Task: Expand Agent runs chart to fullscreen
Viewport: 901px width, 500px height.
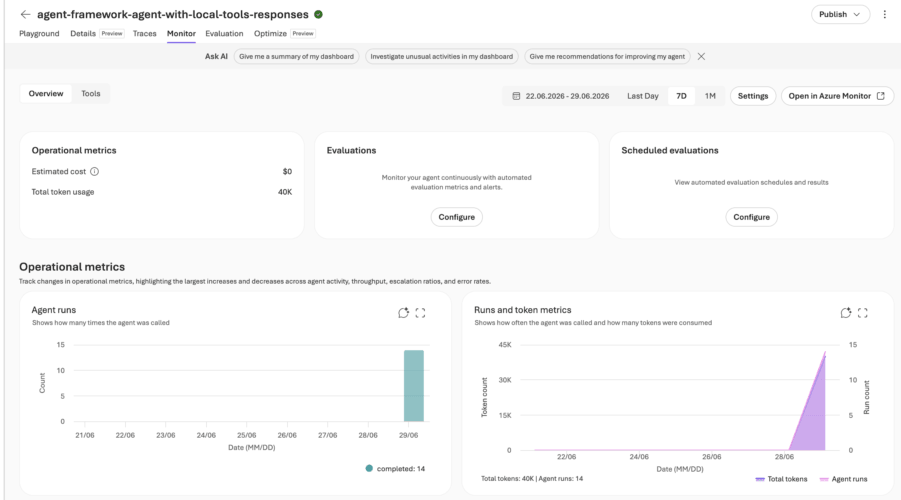Action: click(x=421, y=313)
